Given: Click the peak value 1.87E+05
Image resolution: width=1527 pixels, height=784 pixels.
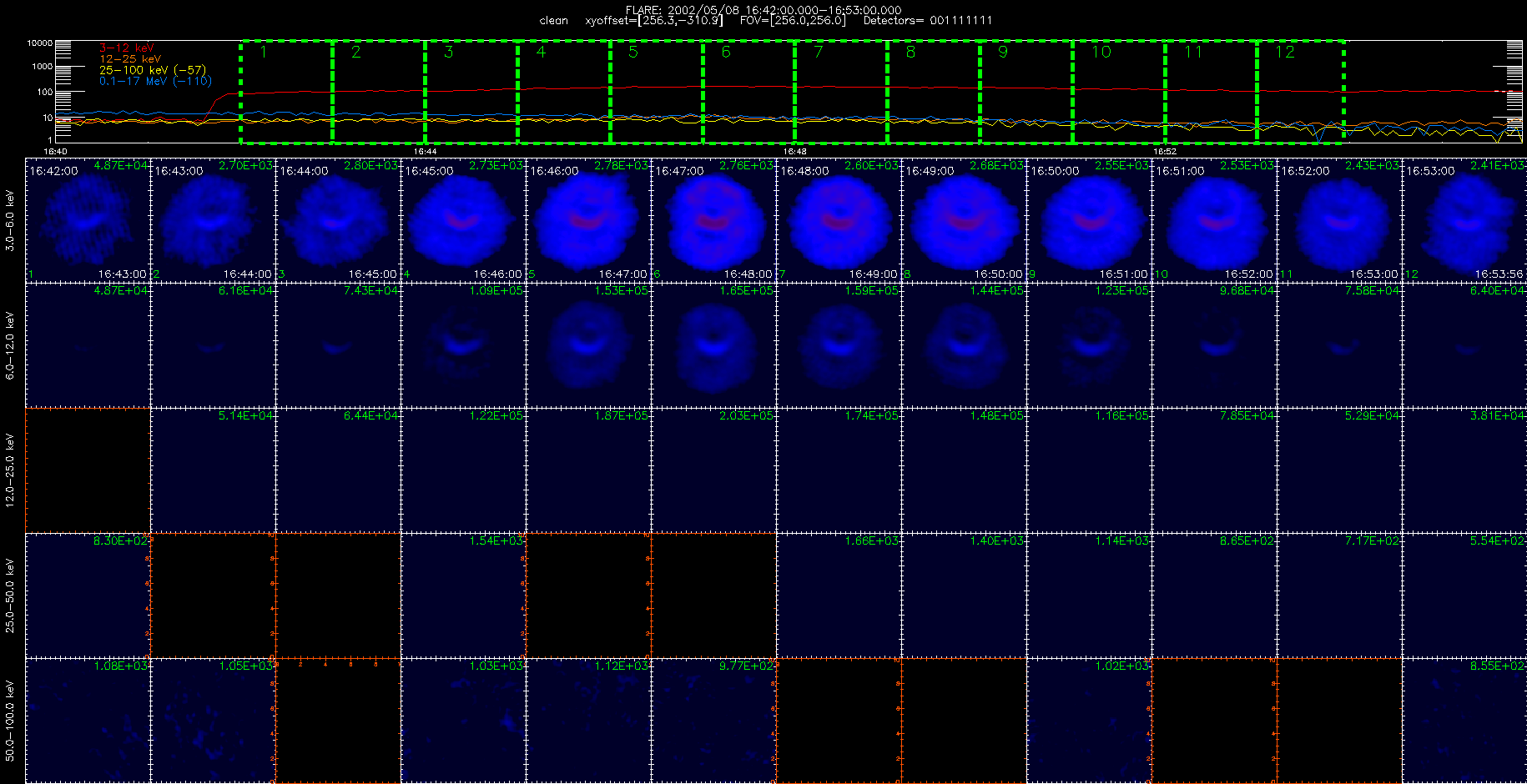Looking at the screenshot, I should [622, 416].
